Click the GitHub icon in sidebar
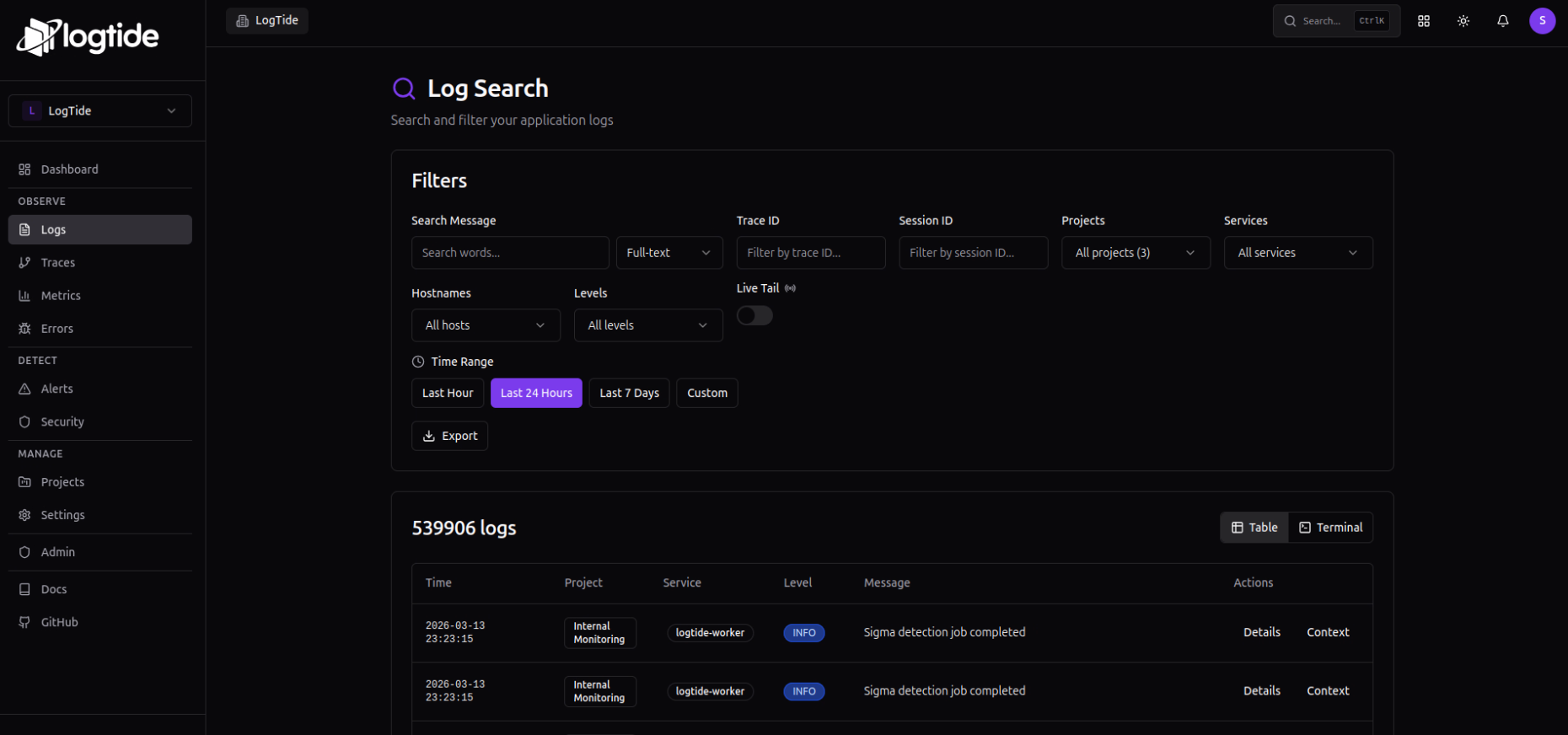The width and height of the screenshot is (1568, 735). [24, 622]
